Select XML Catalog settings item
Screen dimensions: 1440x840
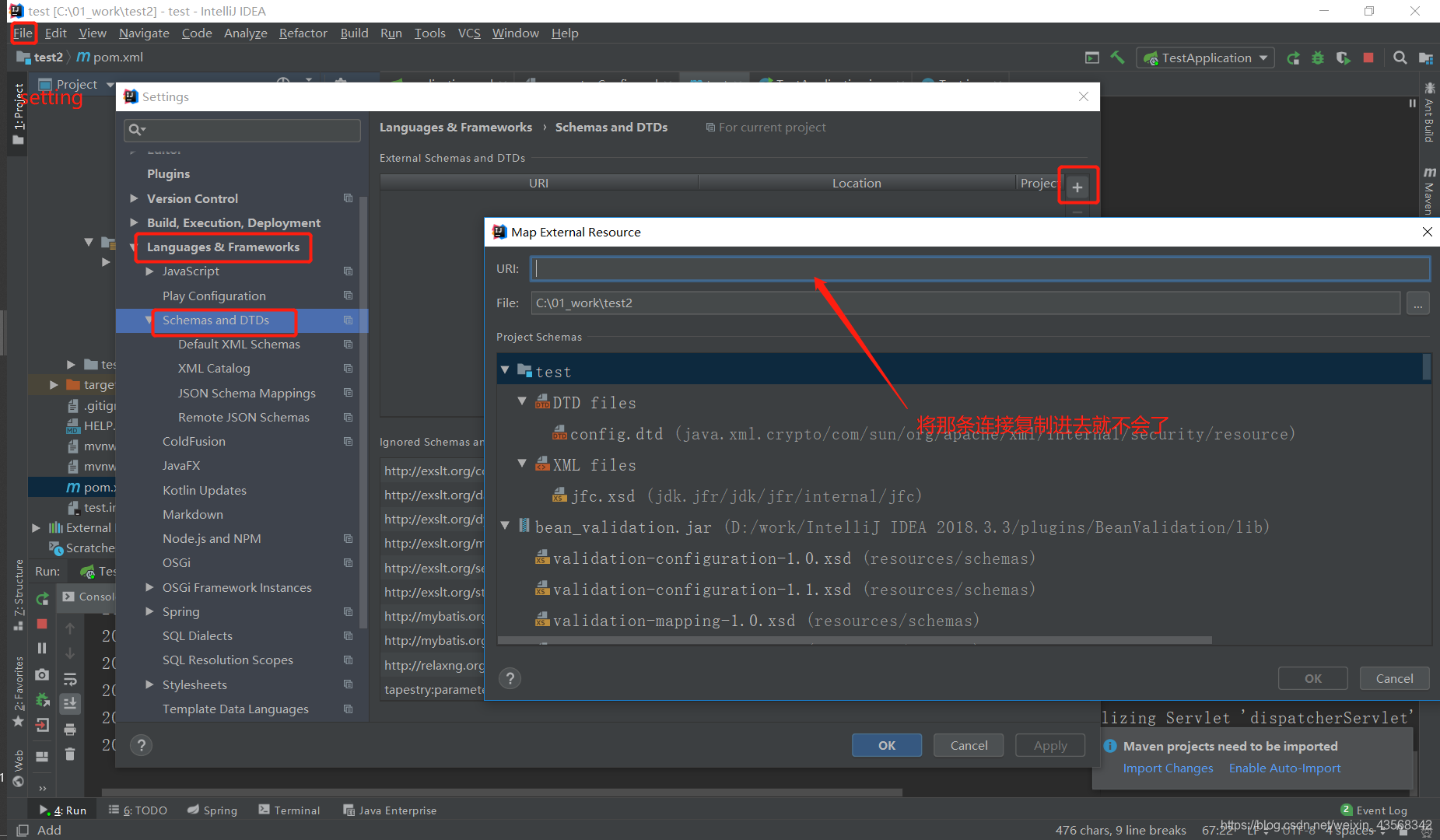coord(214,368)
